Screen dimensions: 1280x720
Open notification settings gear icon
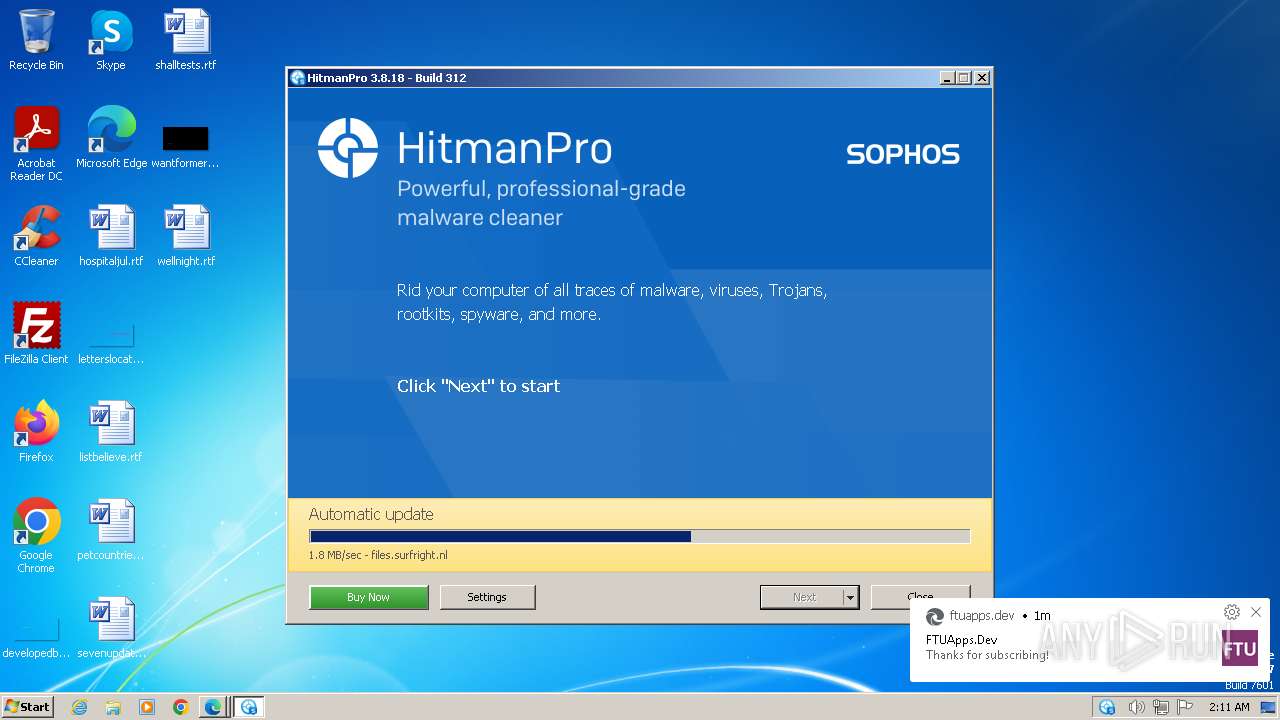1232,612
